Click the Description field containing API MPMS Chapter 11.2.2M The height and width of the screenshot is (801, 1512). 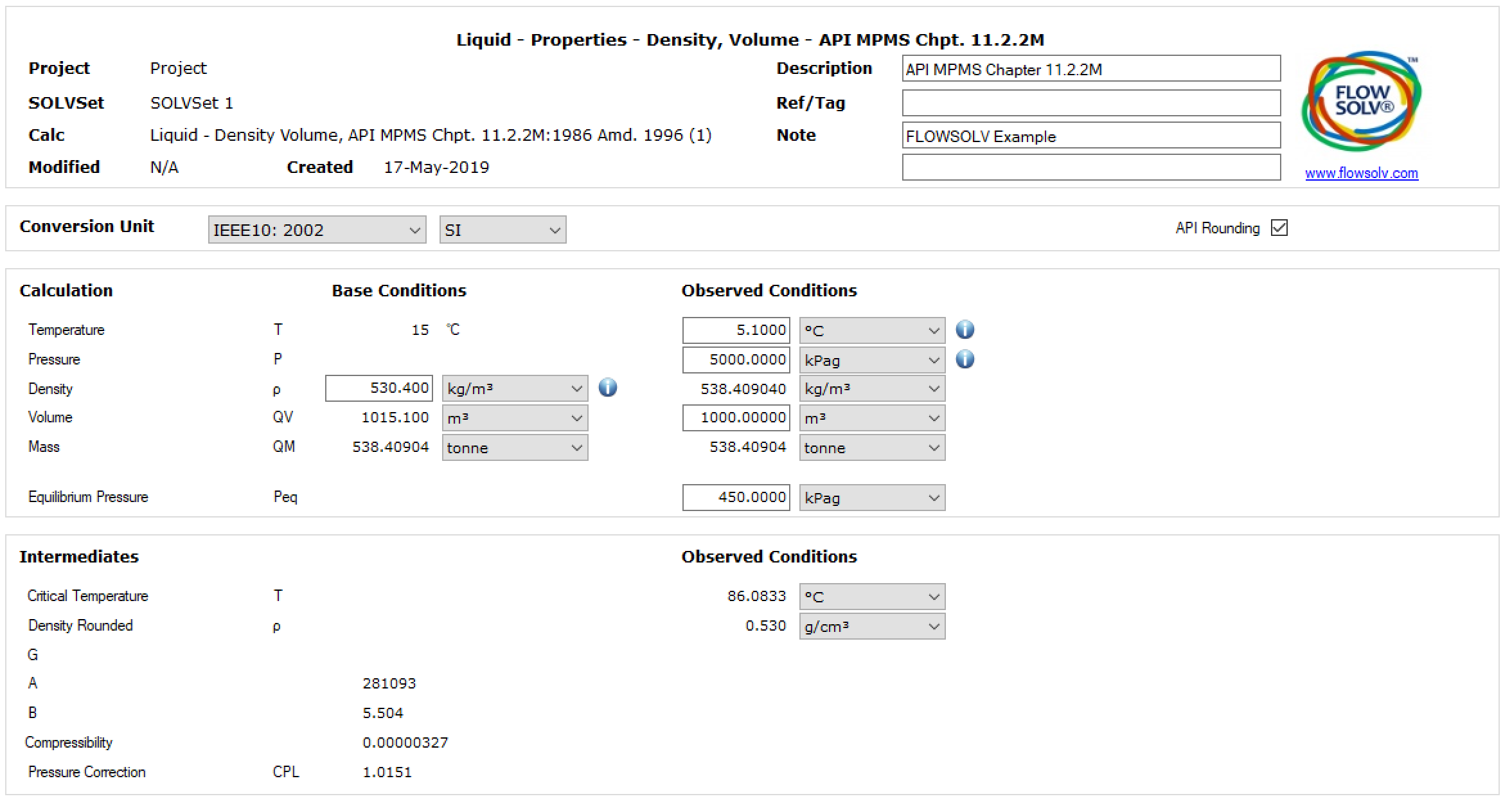click(x=1090, y=69)
